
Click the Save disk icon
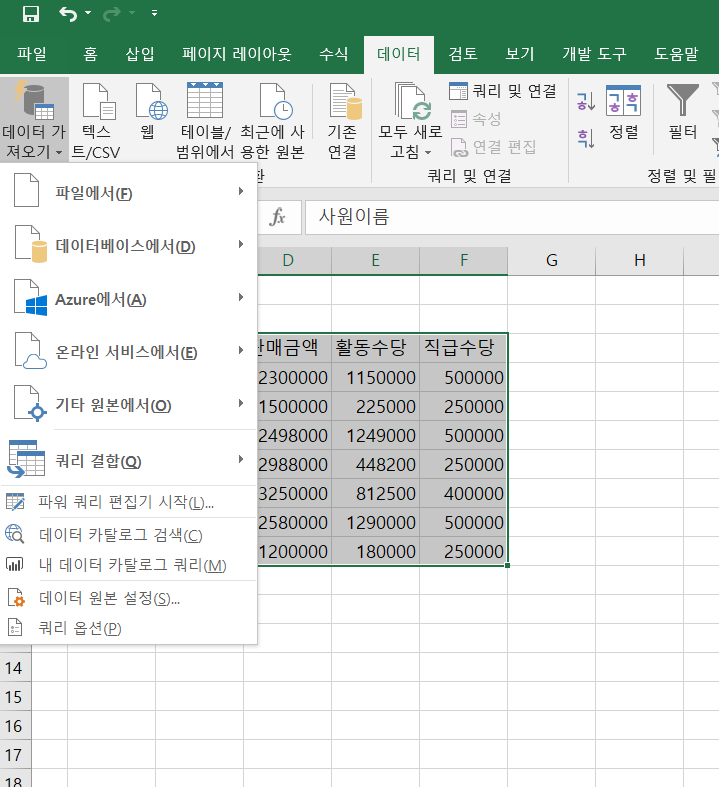pyautogui.click(x=31, y=14)
